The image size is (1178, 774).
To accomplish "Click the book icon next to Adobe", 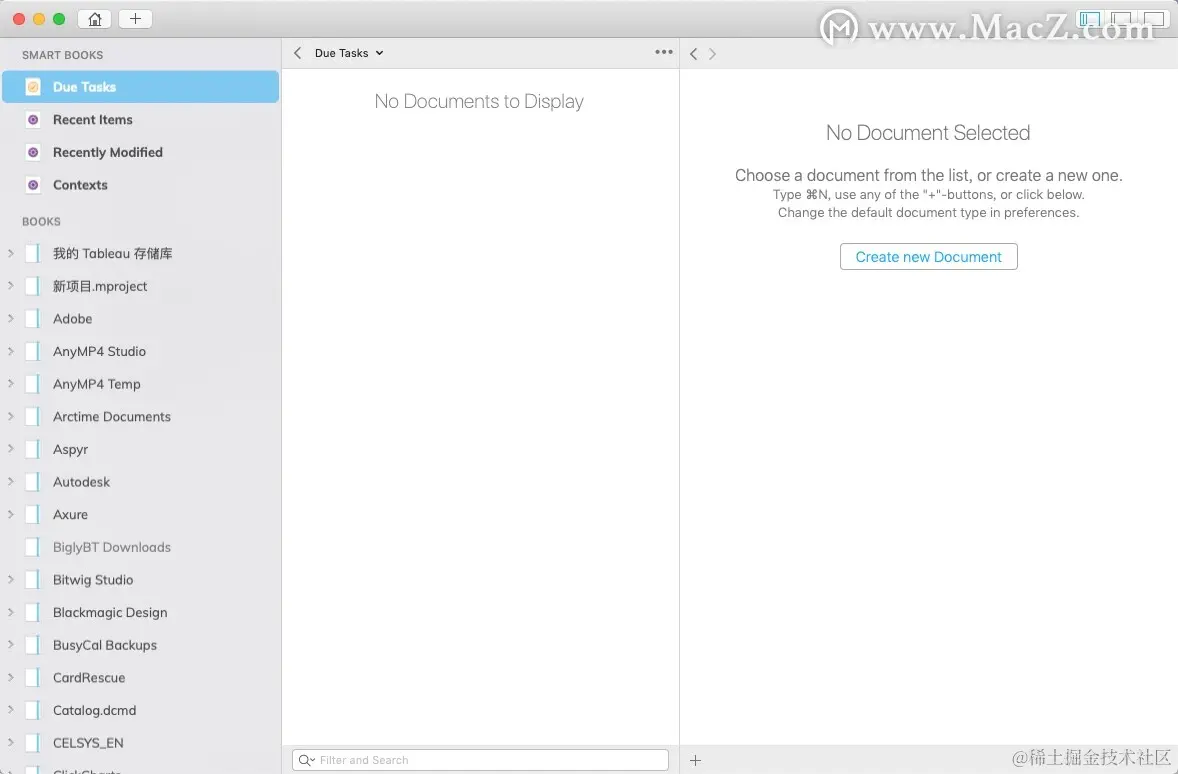I will click(x=32, y=319).
